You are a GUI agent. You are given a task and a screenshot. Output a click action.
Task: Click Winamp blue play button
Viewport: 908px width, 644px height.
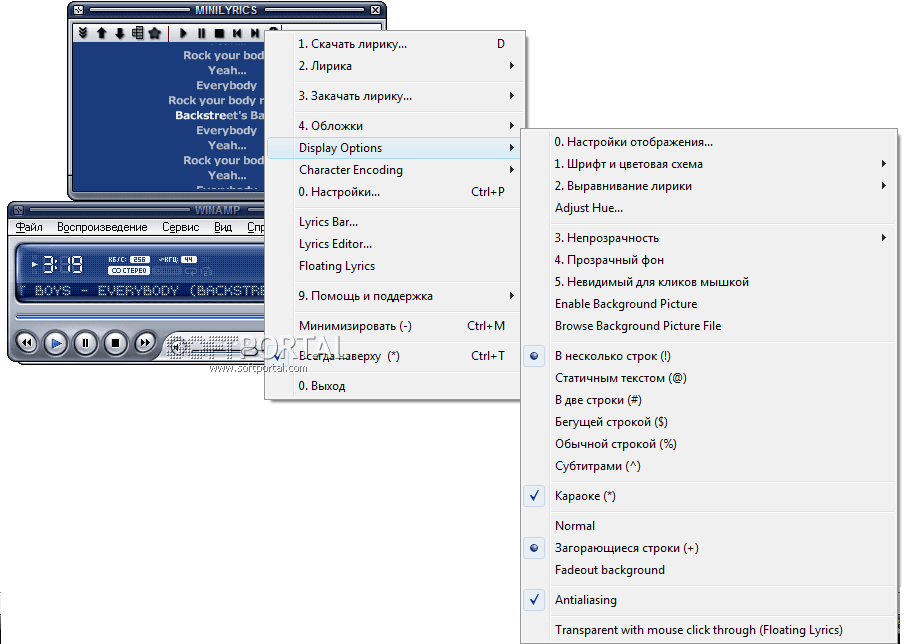coord(56,343)
